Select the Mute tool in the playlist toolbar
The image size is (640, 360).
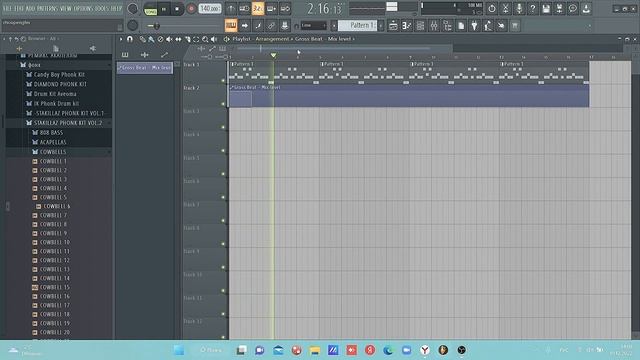click(x=169, y=39)
